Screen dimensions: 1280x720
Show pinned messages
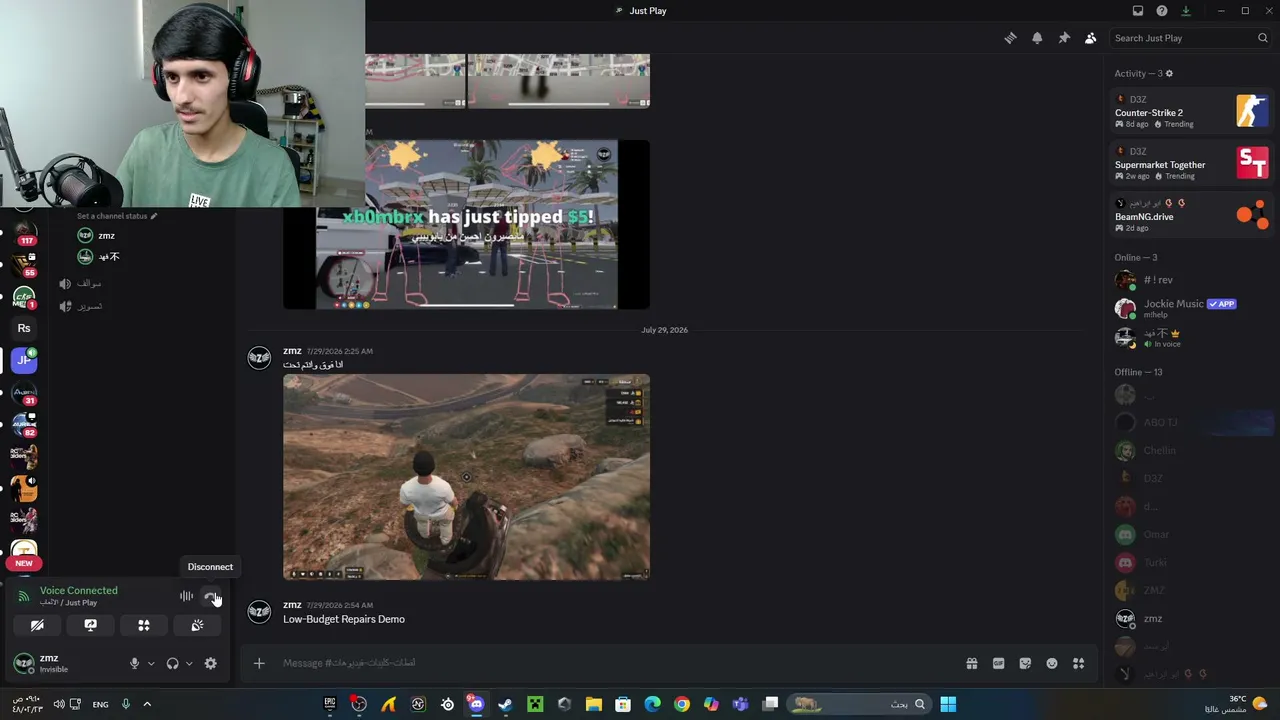pos(1064,38)
